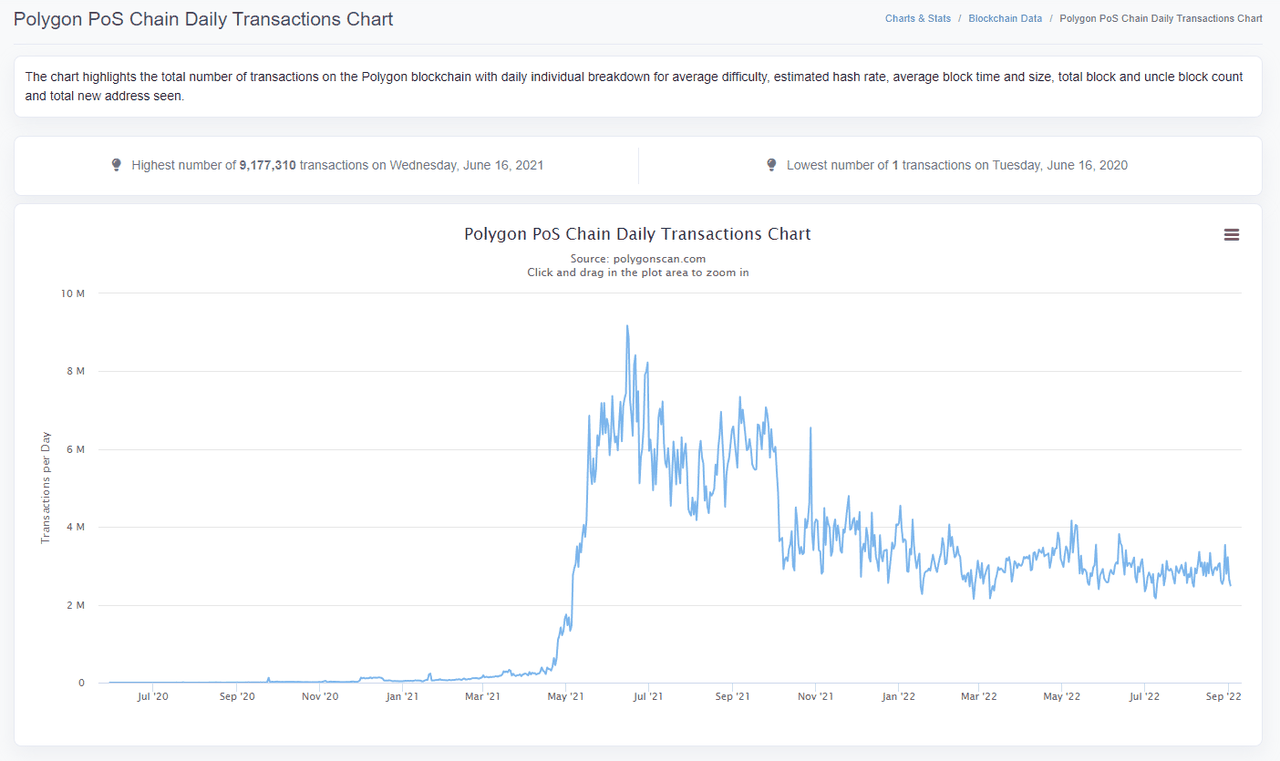1280x761 pixels.
Task: Click the Jul '21 label on the x-axis
Action: [648, 696]
